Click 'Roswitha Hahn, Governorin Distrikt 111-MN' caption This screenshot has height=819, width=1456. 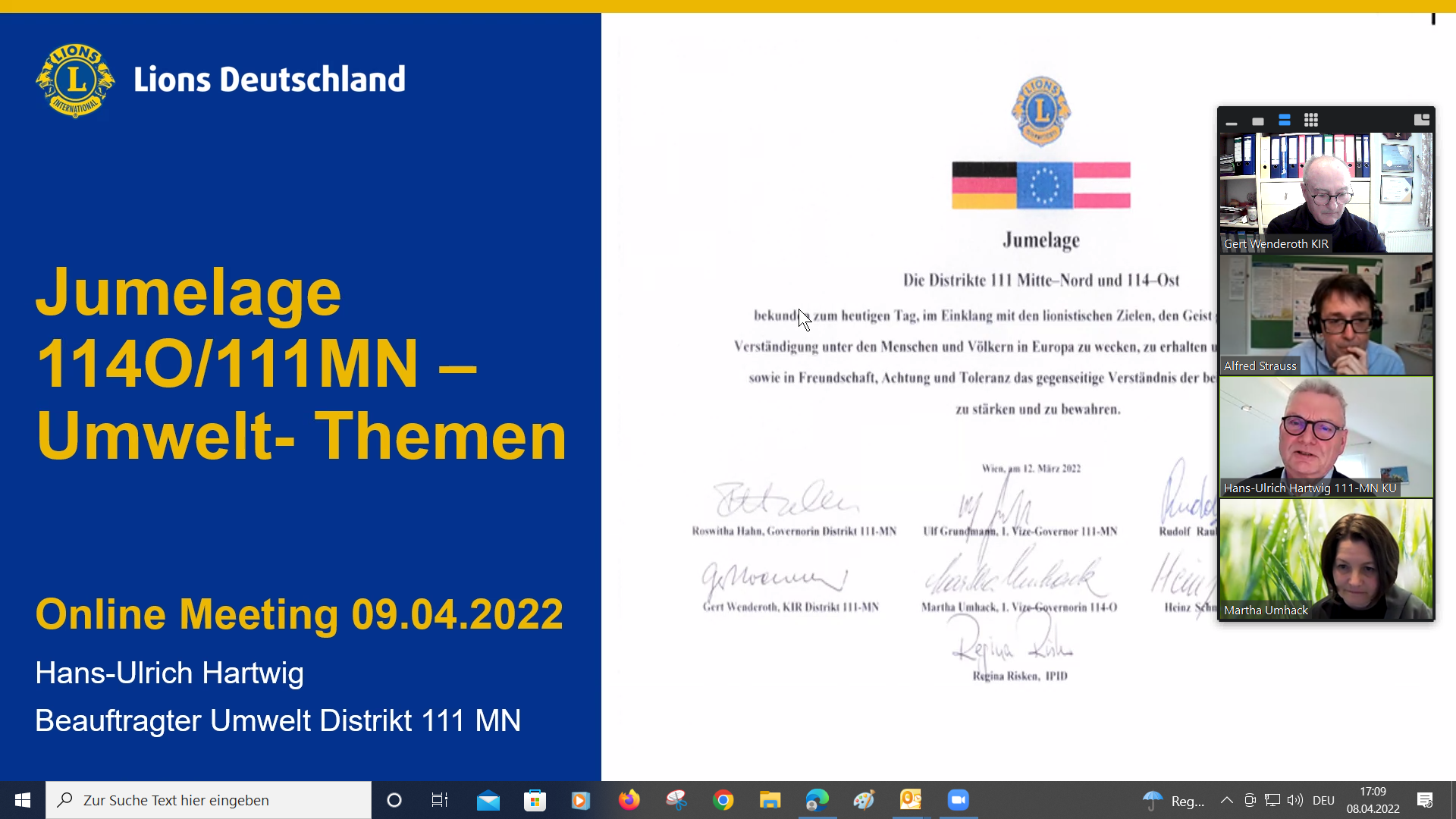[794, 532]
